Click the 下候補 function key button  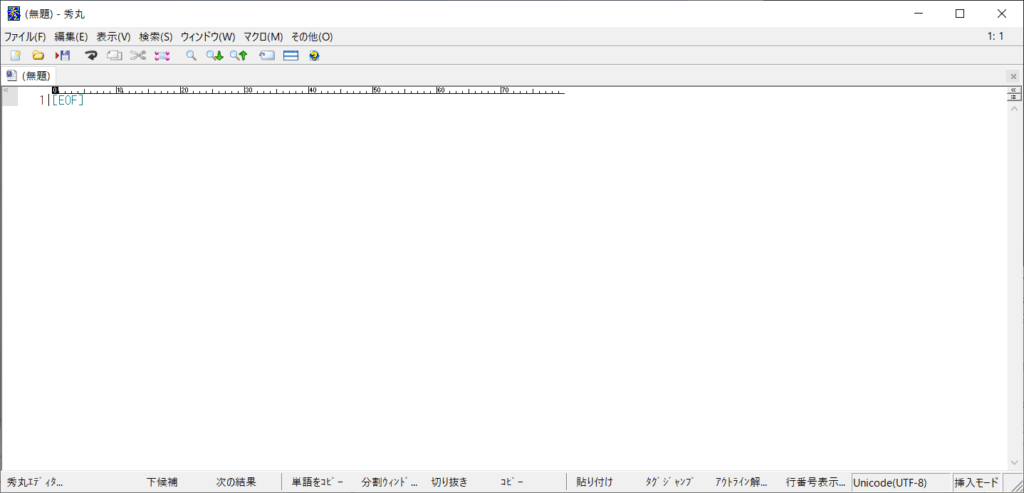pos(161,483)
